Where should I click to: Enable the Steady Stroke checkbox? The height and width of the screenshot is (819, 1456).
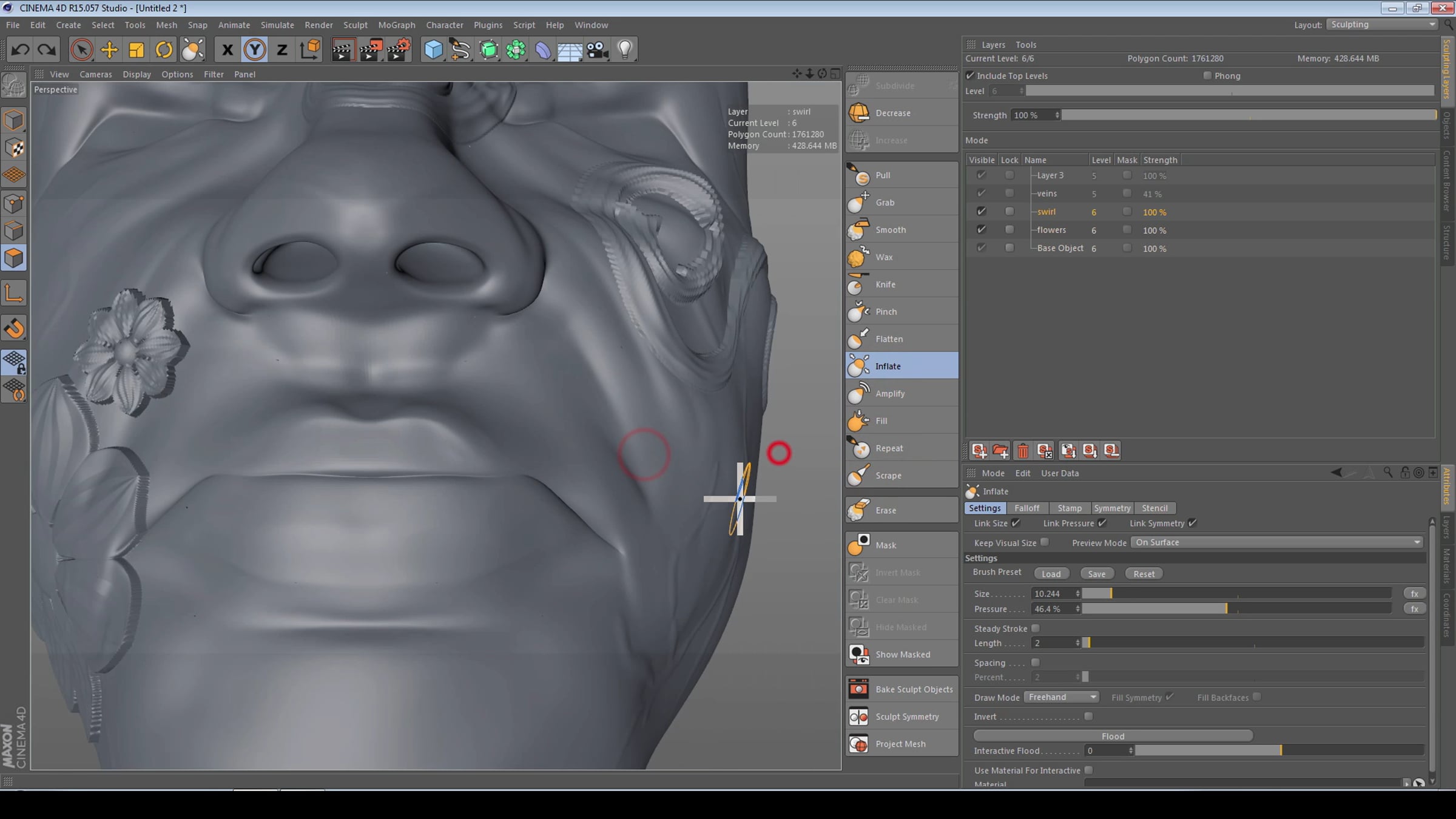[x=1036, y=629]
